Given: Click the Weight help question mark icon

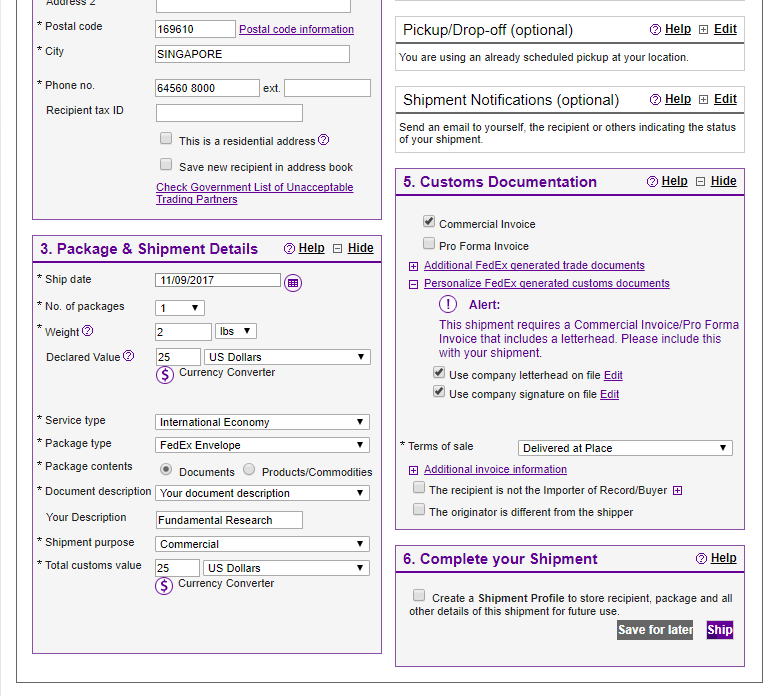Looking at the screenshot, I should [88, 330].
